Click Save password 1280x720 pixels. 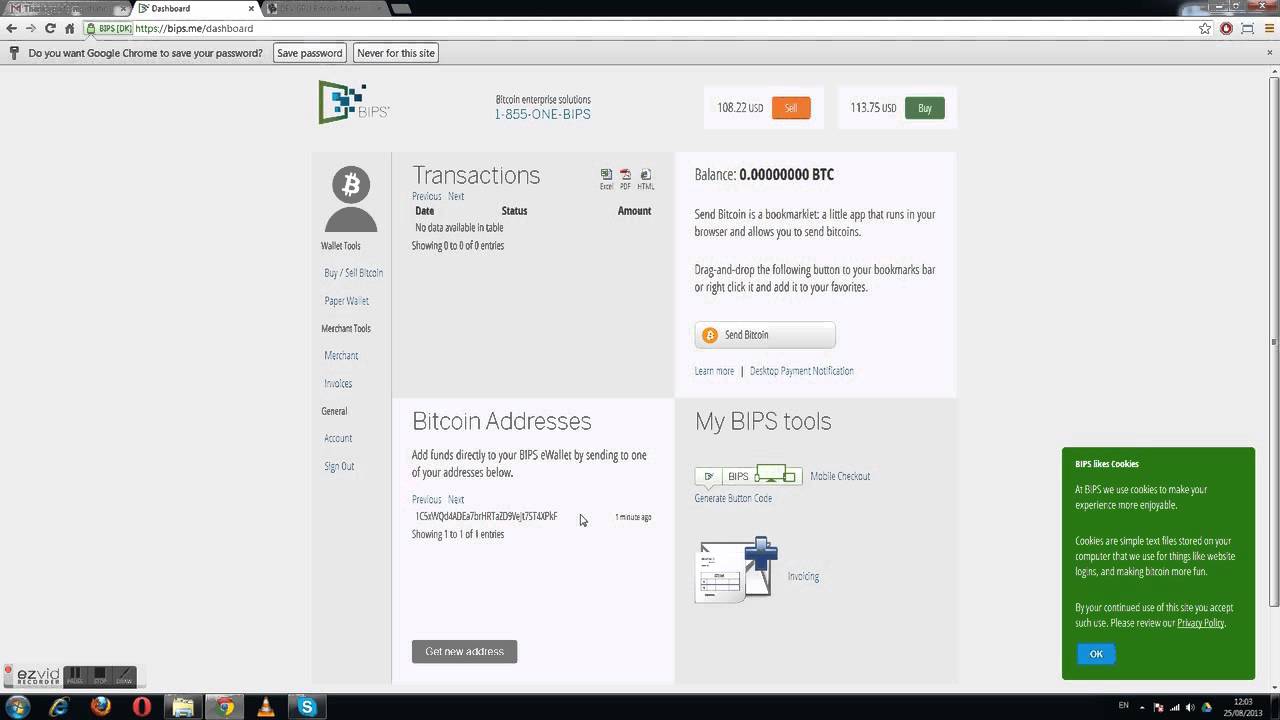[309, 53]
